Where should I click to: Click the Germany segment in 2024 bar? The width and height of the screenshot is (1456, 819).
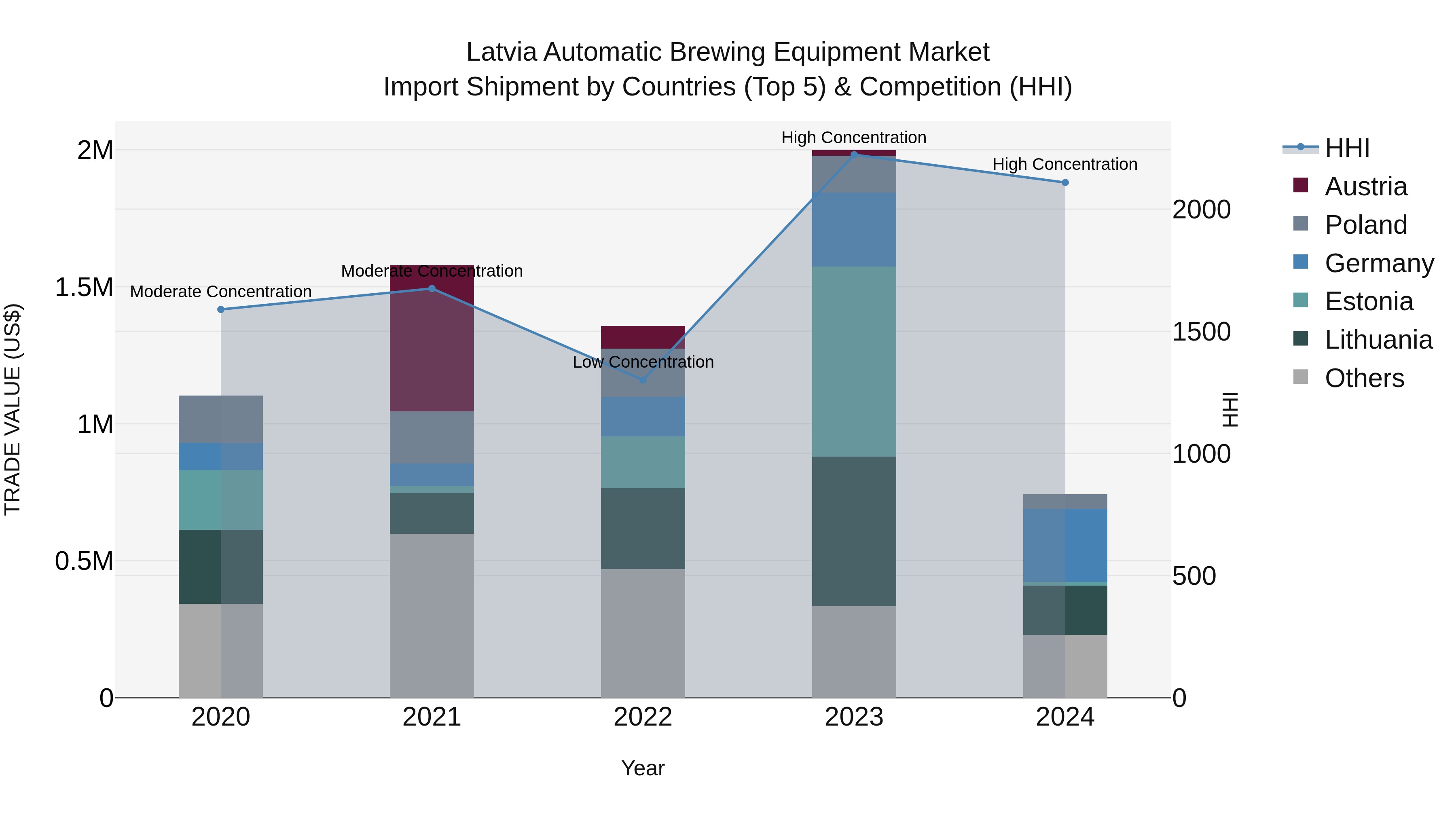[1065, 546]
